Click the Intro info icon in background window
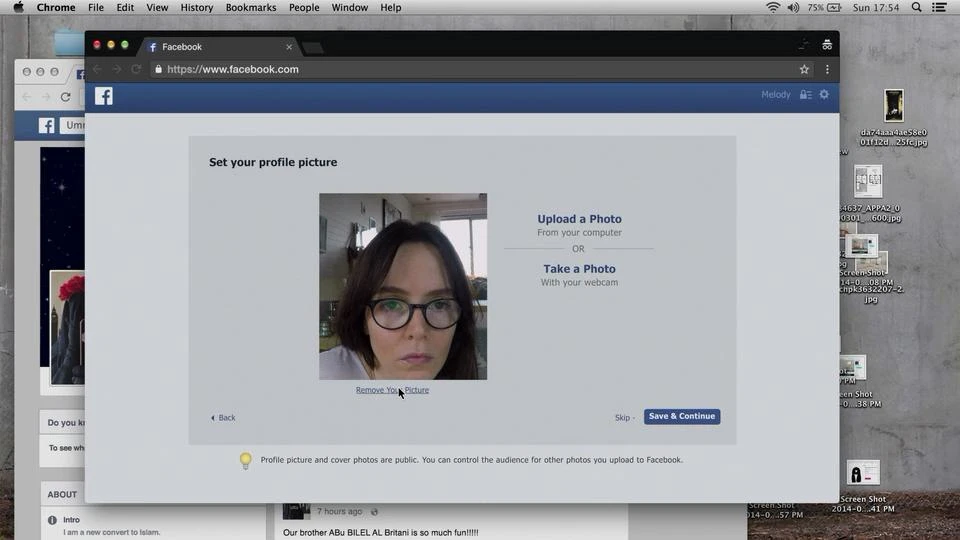Image resolution: width=960 pixels, height=540 pixels. coord(52,520)
